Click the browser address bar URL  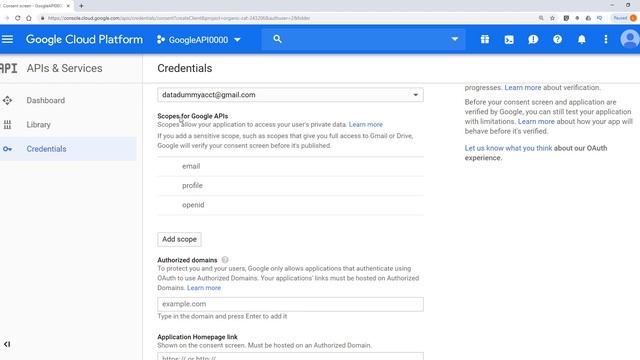[179, 18]
